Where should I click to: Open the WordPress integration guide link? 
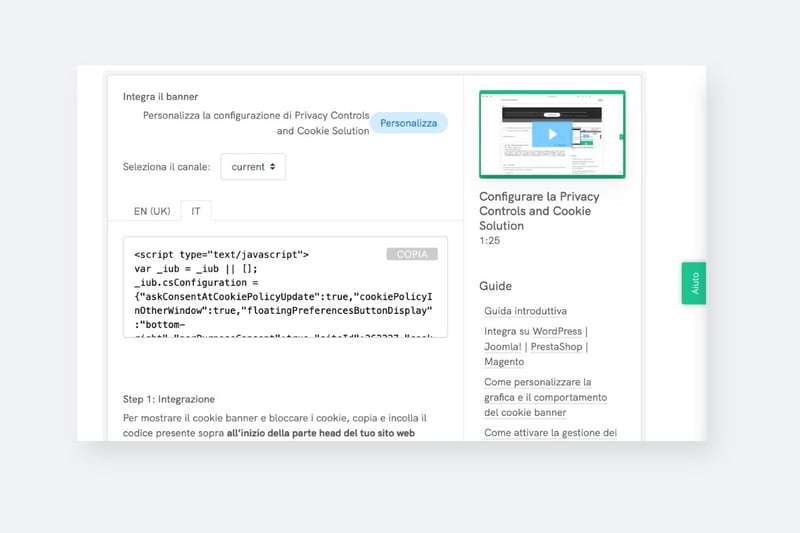(x=557, y=331)
